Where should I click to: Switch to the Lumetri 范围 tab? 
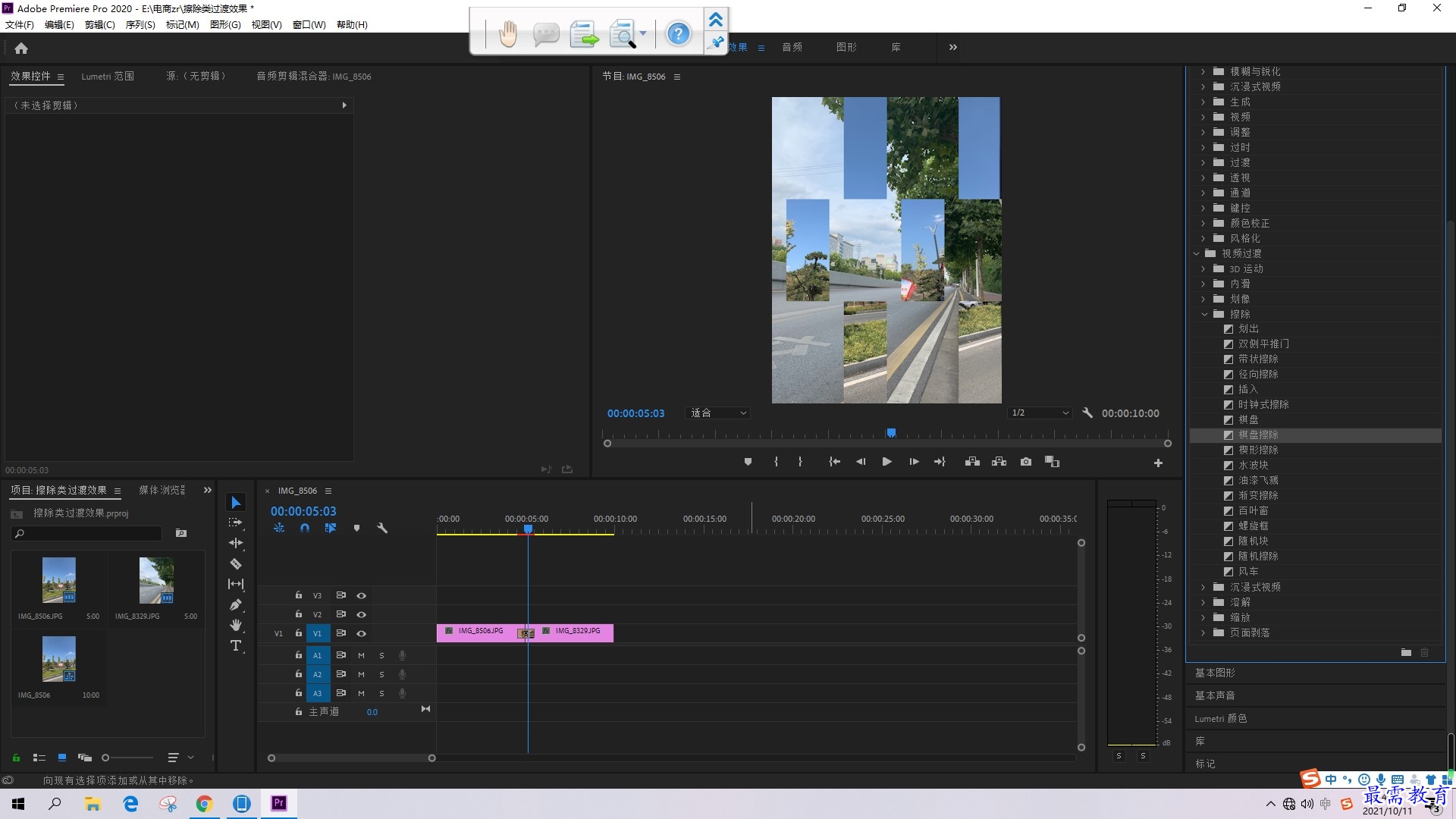(108, 77)
